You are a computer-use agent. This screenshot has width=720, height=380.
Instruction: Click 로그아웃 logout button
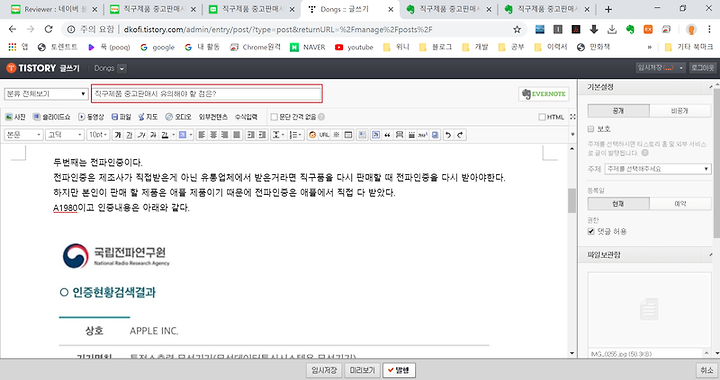tap(703, 68)
